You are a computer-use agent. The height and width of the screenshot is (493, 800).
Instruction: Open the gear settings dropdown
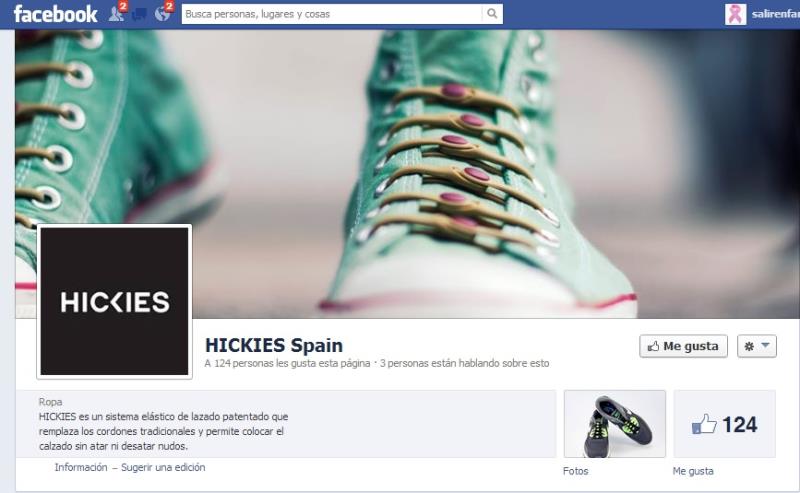[756, 346]
